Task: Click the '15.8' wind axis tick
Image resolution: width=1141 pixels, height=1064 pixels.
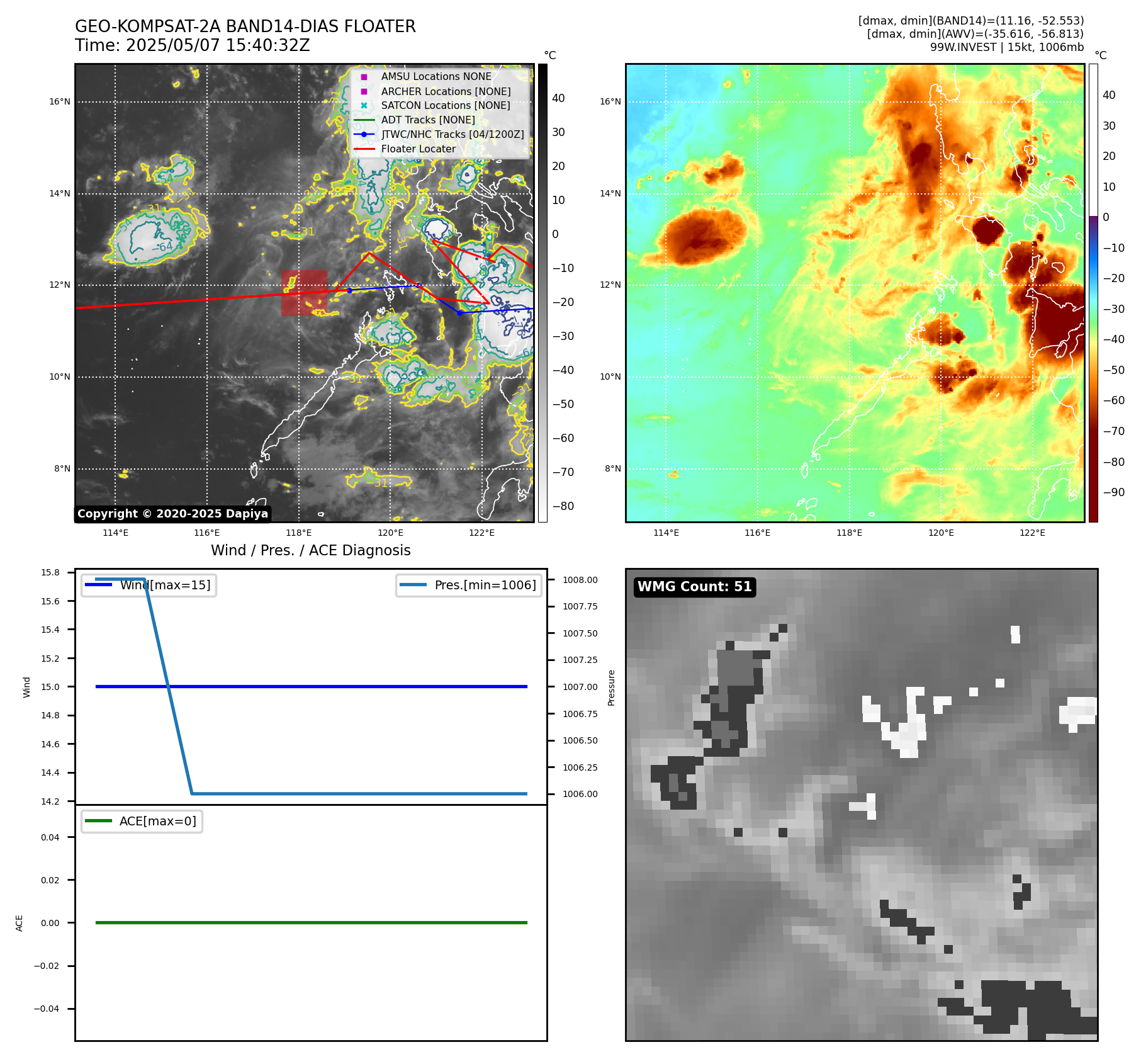Action: pos(50,572)
